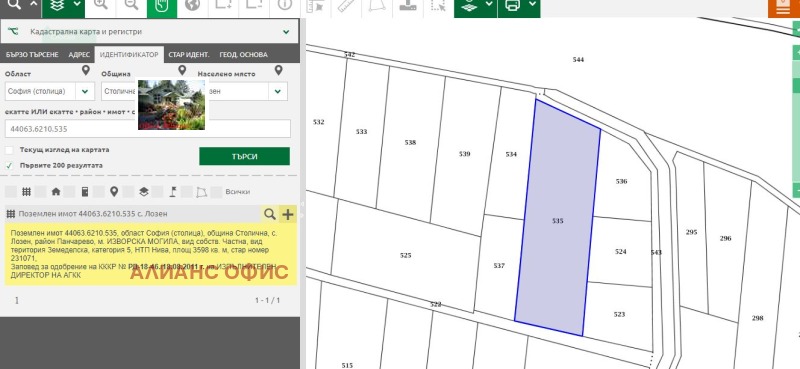
Task: Open the Община Столична dropdown
Action: (119, 91)
